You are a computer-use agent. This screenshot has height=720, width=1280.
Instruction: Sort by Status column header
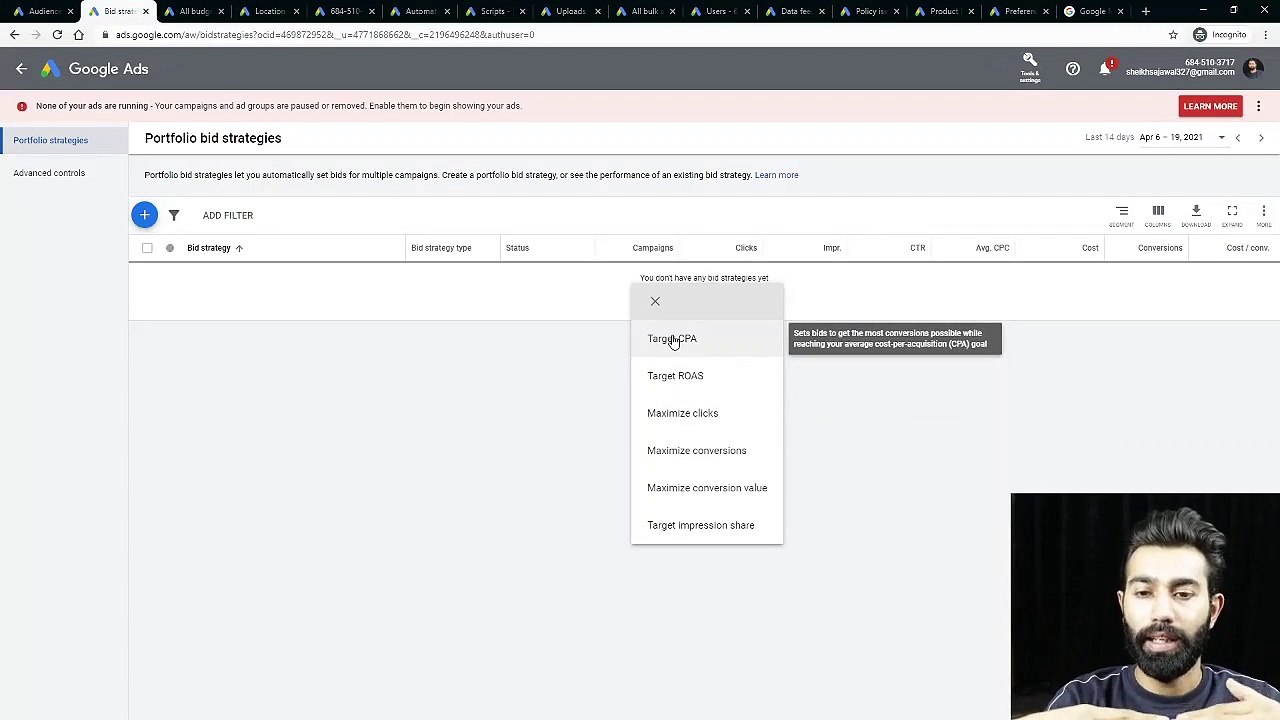pyautogui.click(x=517, y=248)
